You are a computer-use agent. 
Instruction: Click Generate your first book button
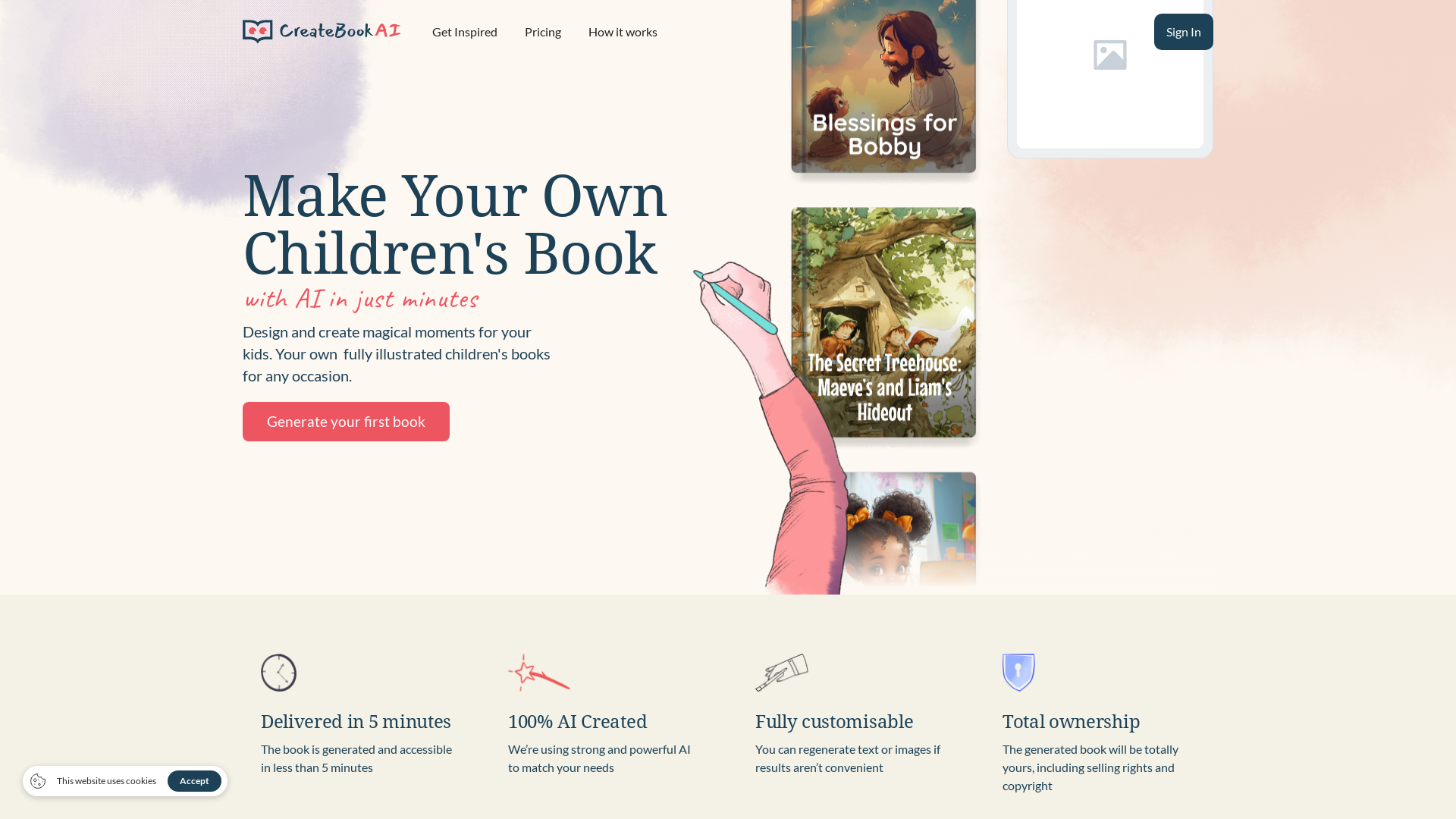click(x=346, y=422)
